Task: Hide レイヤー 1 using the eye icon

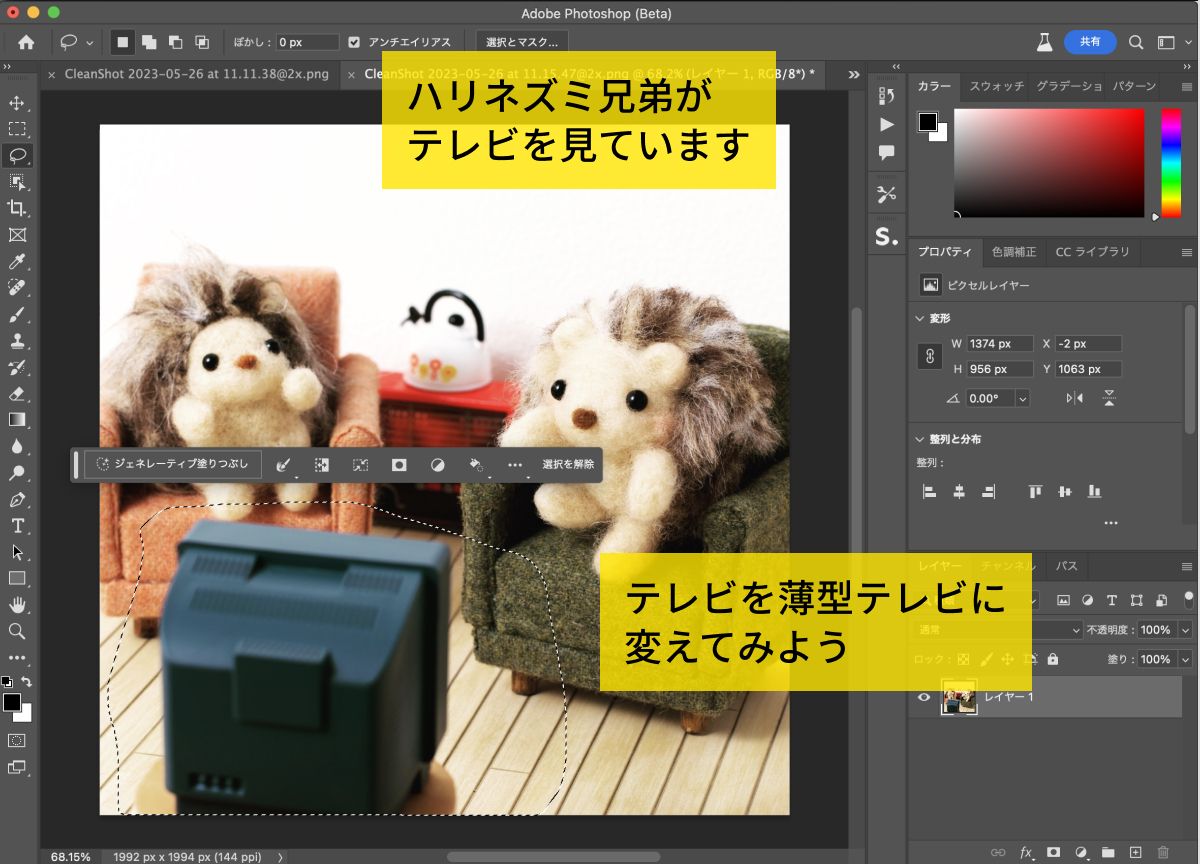Action: [x=924, y=697]
